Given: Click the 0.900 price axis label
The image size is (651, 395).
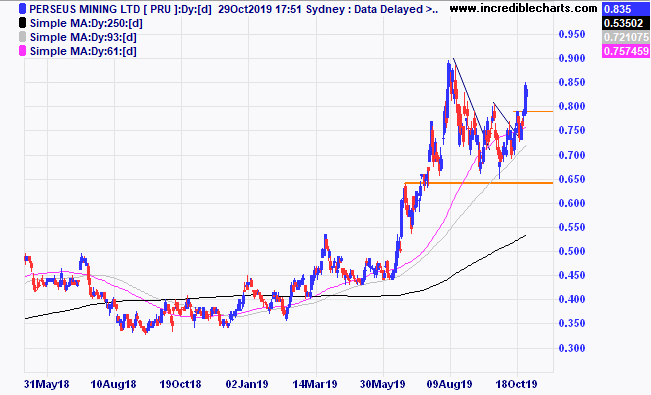Looking at the screenshot, I should tap(572, 58).
